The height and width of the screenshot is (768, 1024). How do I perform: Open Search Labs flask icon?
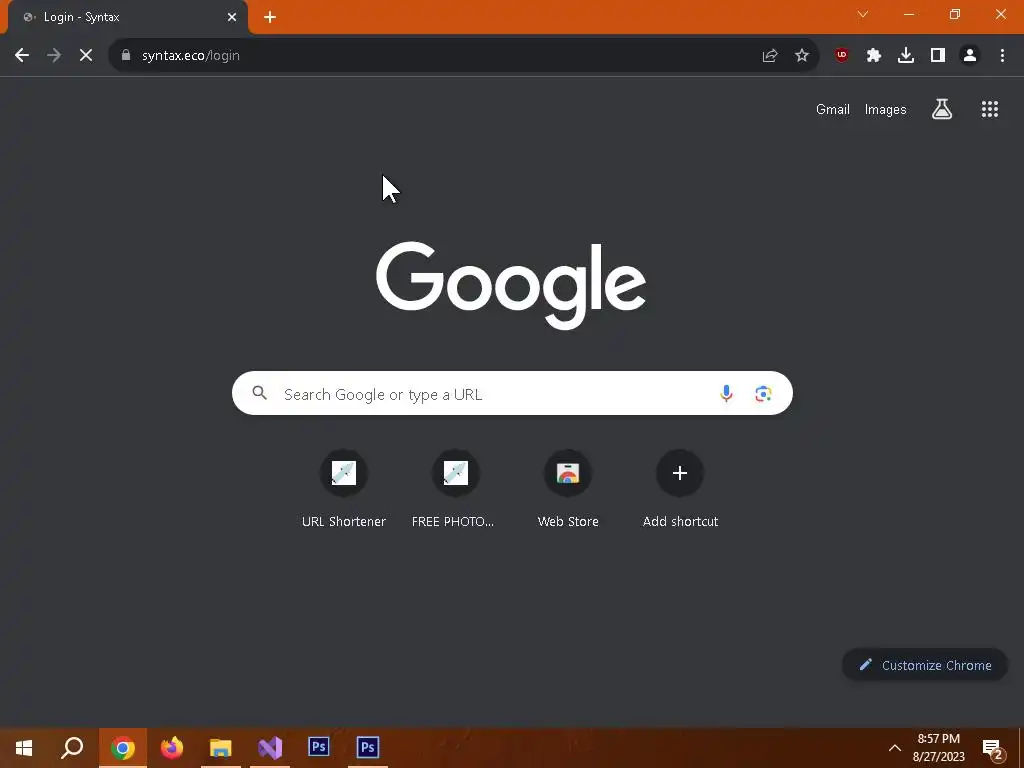click(942, 109)
